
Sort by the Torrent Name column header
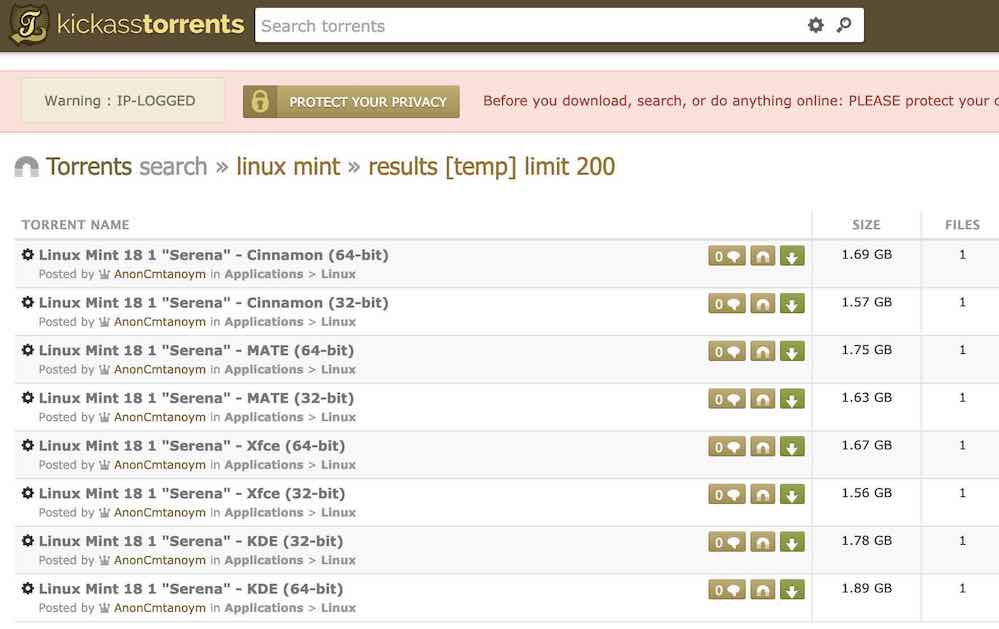[75, 224]
